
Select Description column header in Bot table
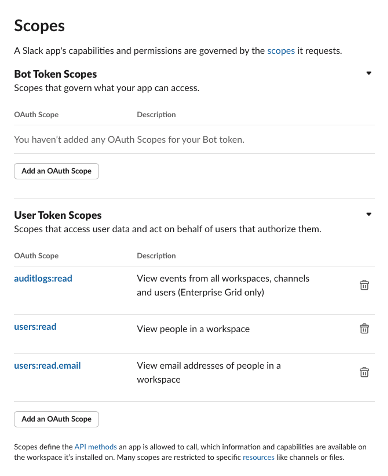click(x=156, y=114)
